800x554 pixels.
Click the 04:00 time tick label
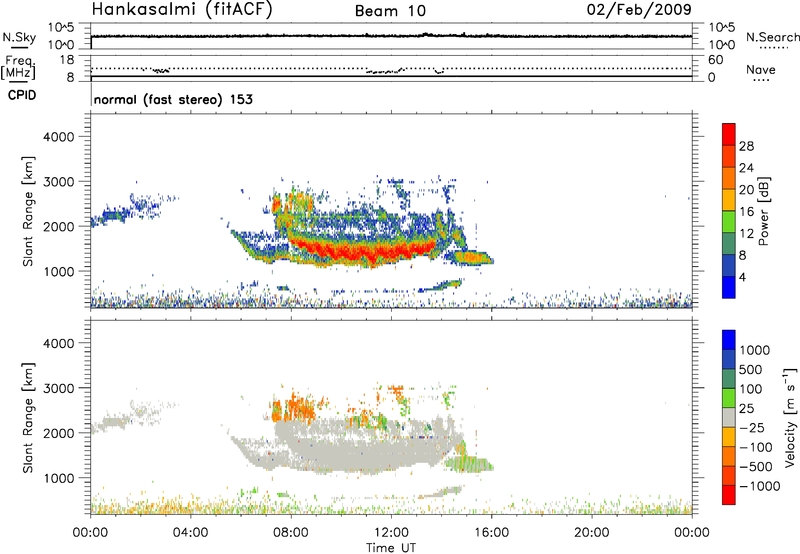tap(190, 533)
